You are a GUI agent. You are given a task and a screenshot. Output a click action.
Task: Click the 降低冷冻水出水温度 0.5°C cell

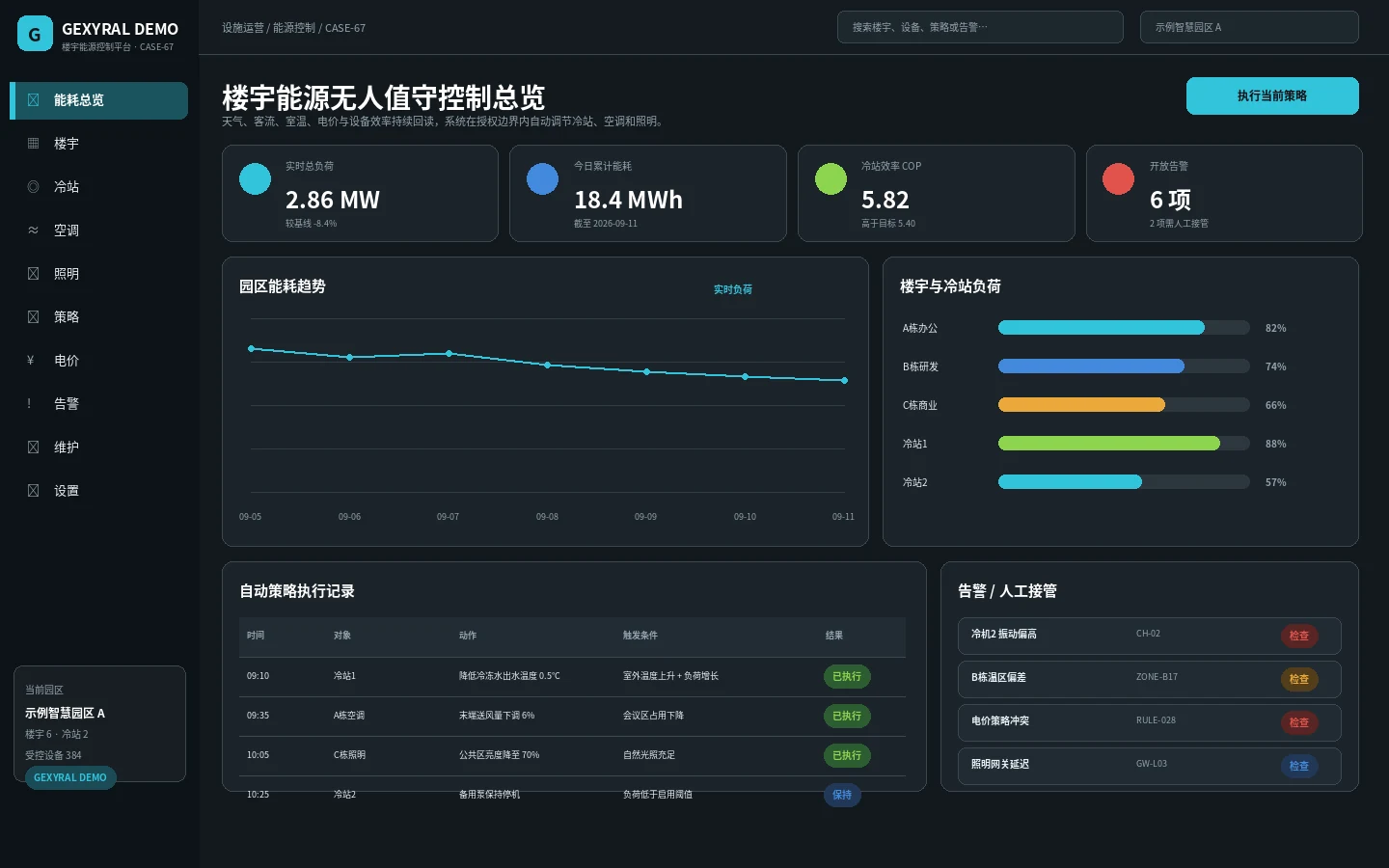point(509,676)
